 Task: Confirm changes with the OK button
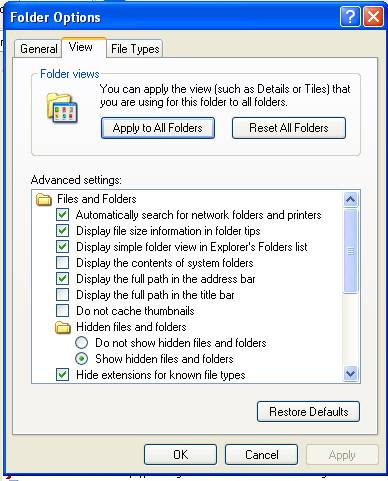click(180, 455)
